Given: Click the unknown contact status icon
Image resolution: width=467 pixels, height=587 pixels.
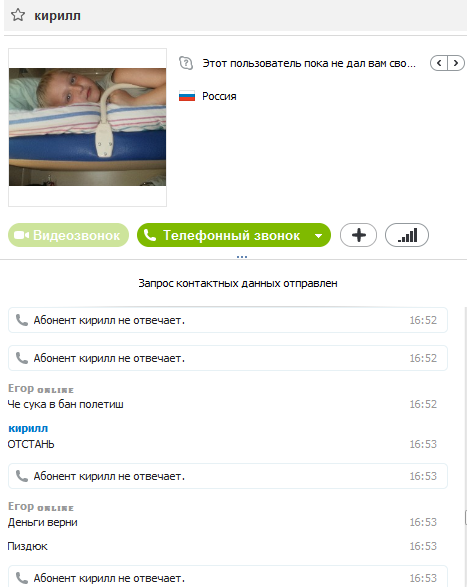Looking at the screenshot, I should point(186,63).
